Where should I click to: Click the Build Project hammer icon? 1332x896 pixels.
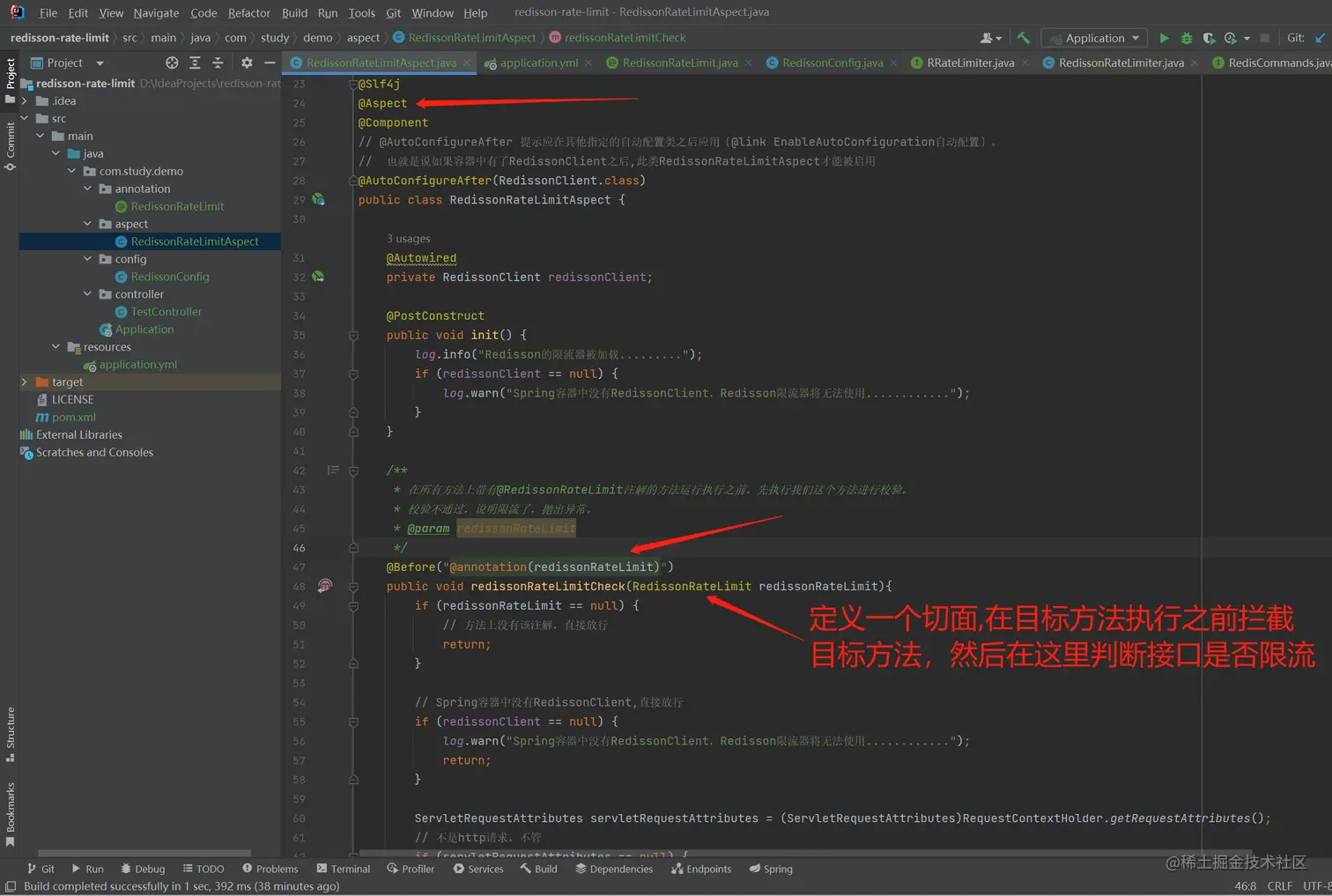pos(1023,38)
